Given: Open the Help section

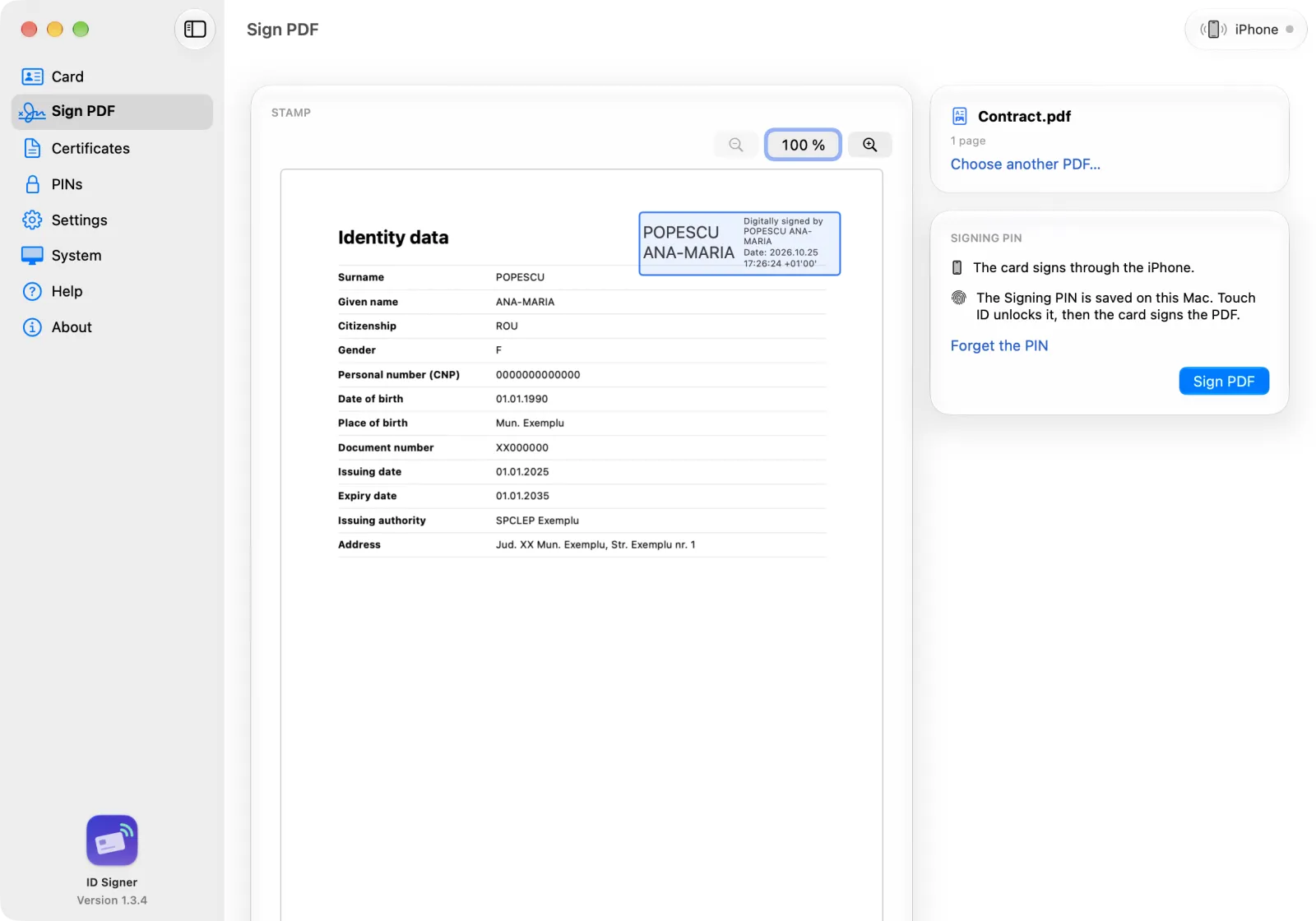Looking at the screenshot, I should tap(112, 291).
